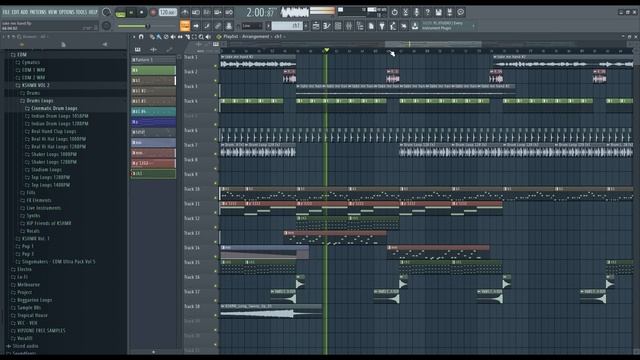
Task: Select the Delete tool in Playlist
Action: coord(166,37)
